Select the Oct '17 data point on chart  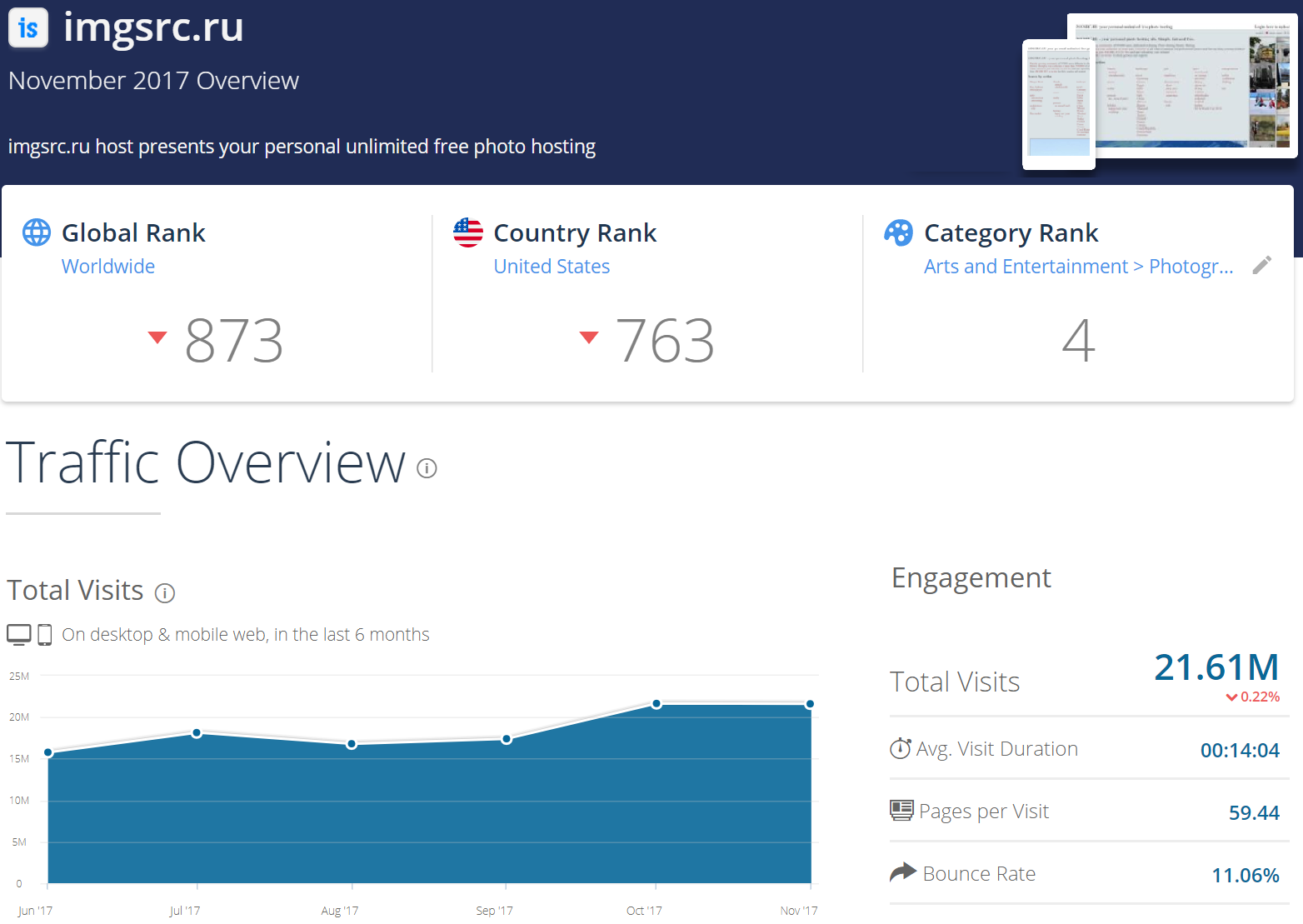point(656,704)
